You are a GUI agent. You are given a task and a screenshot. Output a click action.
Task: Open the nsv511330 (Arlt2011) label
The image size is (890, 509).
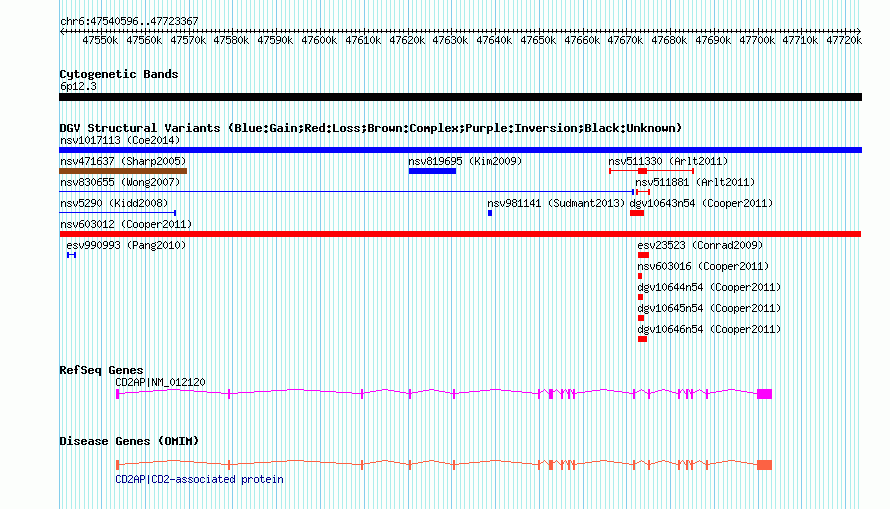coord(668,161)
